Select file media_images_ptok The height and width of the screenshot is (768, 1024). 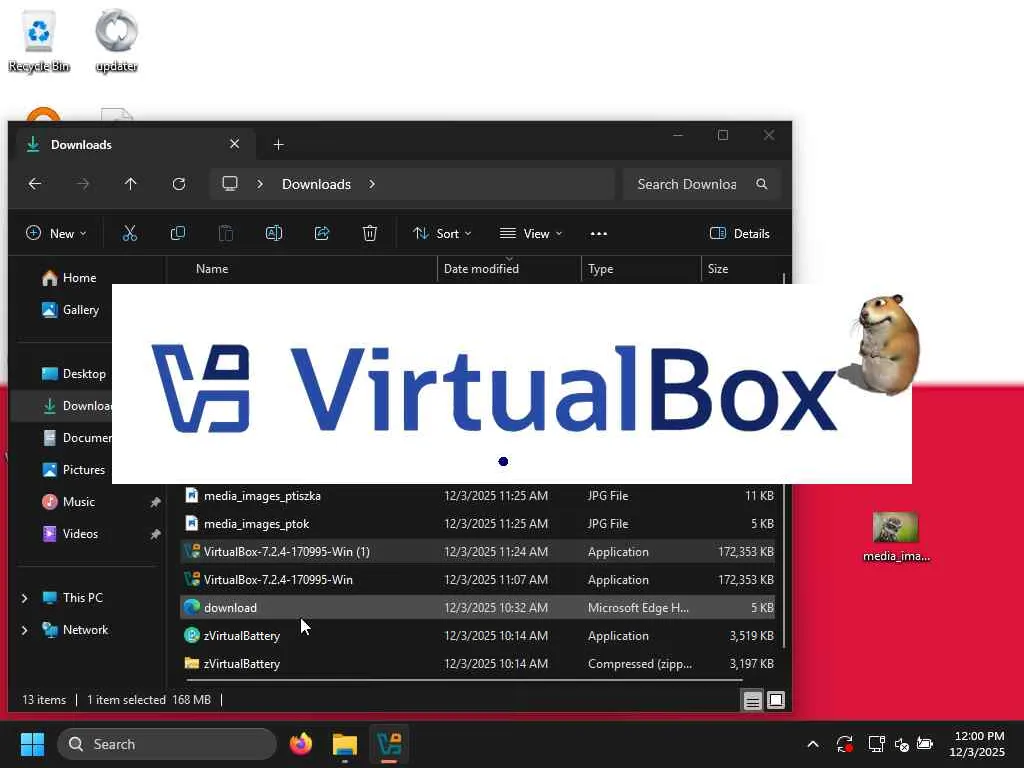[x=477, y=524]
